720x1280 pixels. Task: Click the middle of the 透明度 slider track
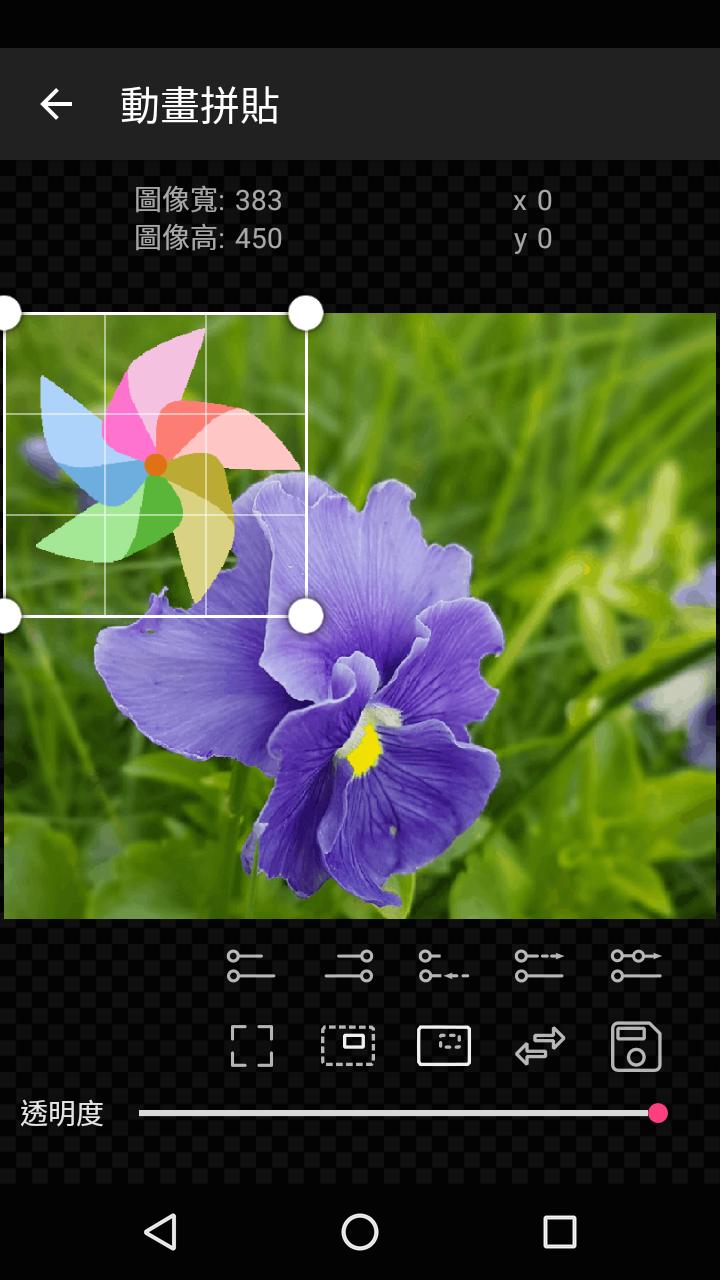tap(399, 1113)
